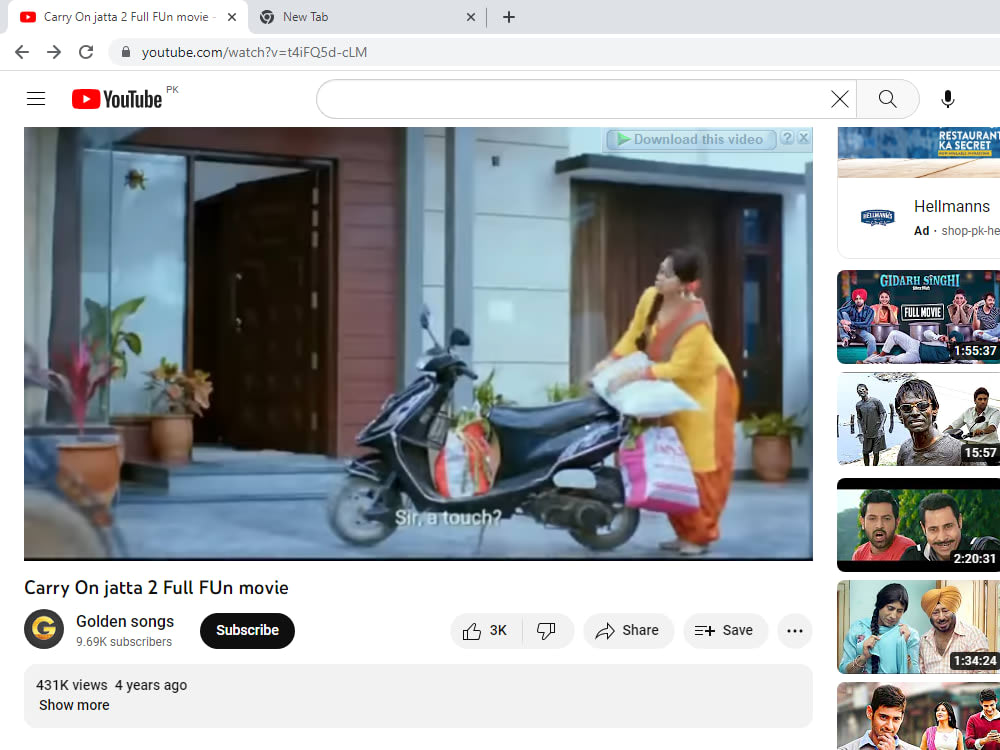This screenshot has width=1000, height=750.
Task: Click the magnifier search button
Action: [x=887, y=99]
